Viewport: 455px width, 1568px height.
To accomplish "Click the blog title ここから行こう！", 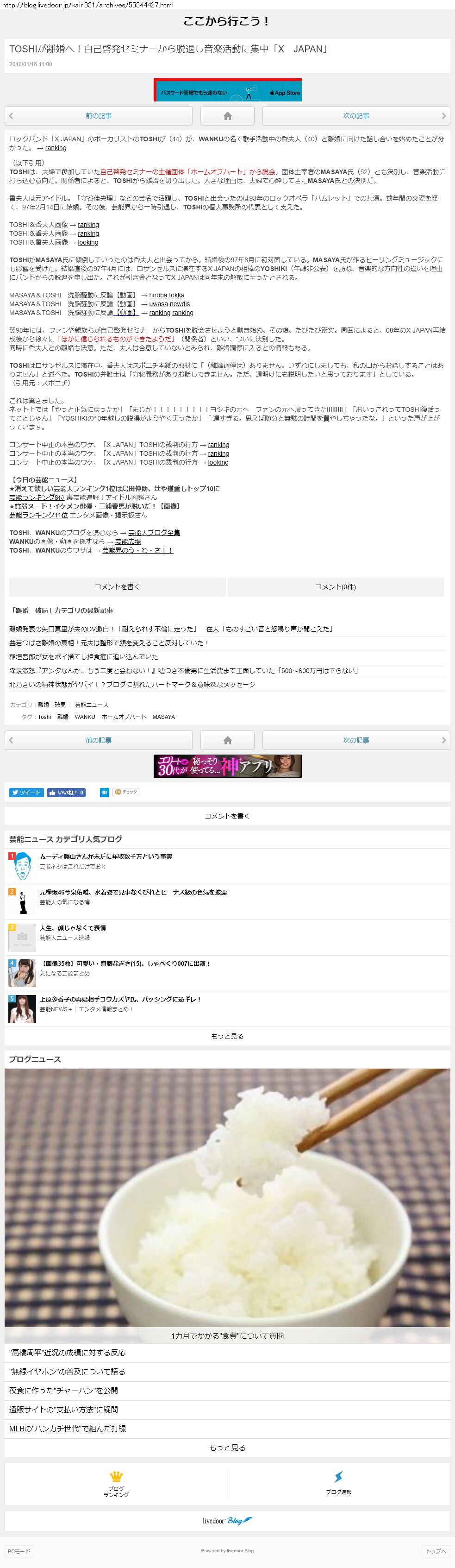I will click(x=228, y=21).
